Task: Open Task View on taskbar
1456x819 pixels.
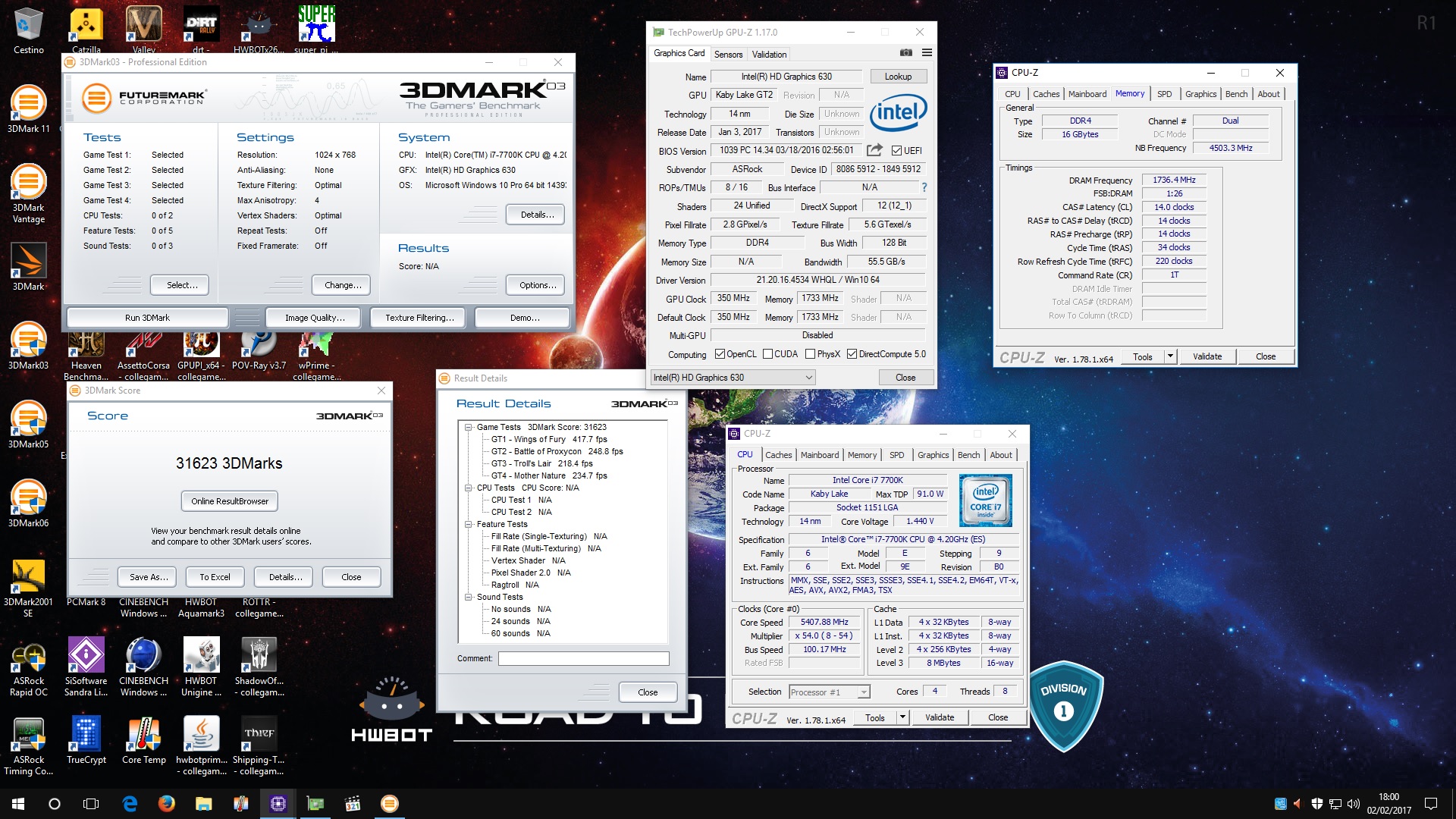Action: click(91, 804)
